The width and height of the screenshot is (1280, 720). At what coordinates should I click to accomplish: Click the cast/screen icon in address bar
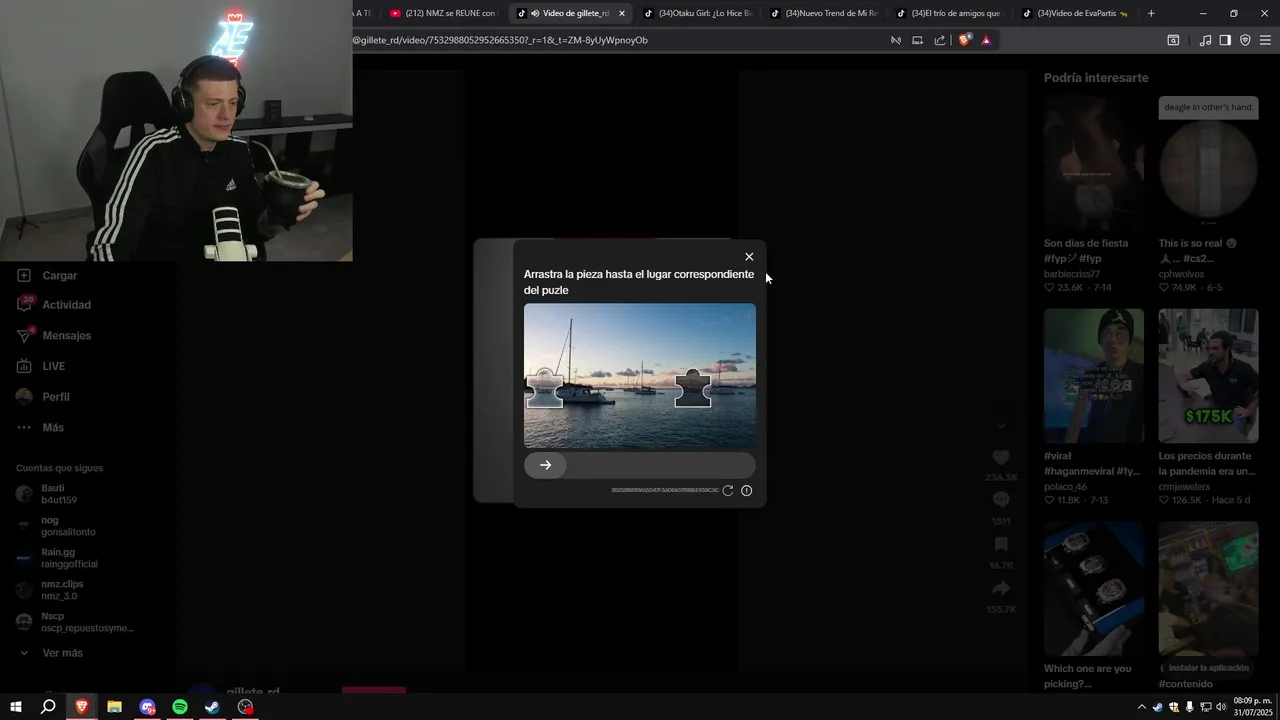(917, 40)
